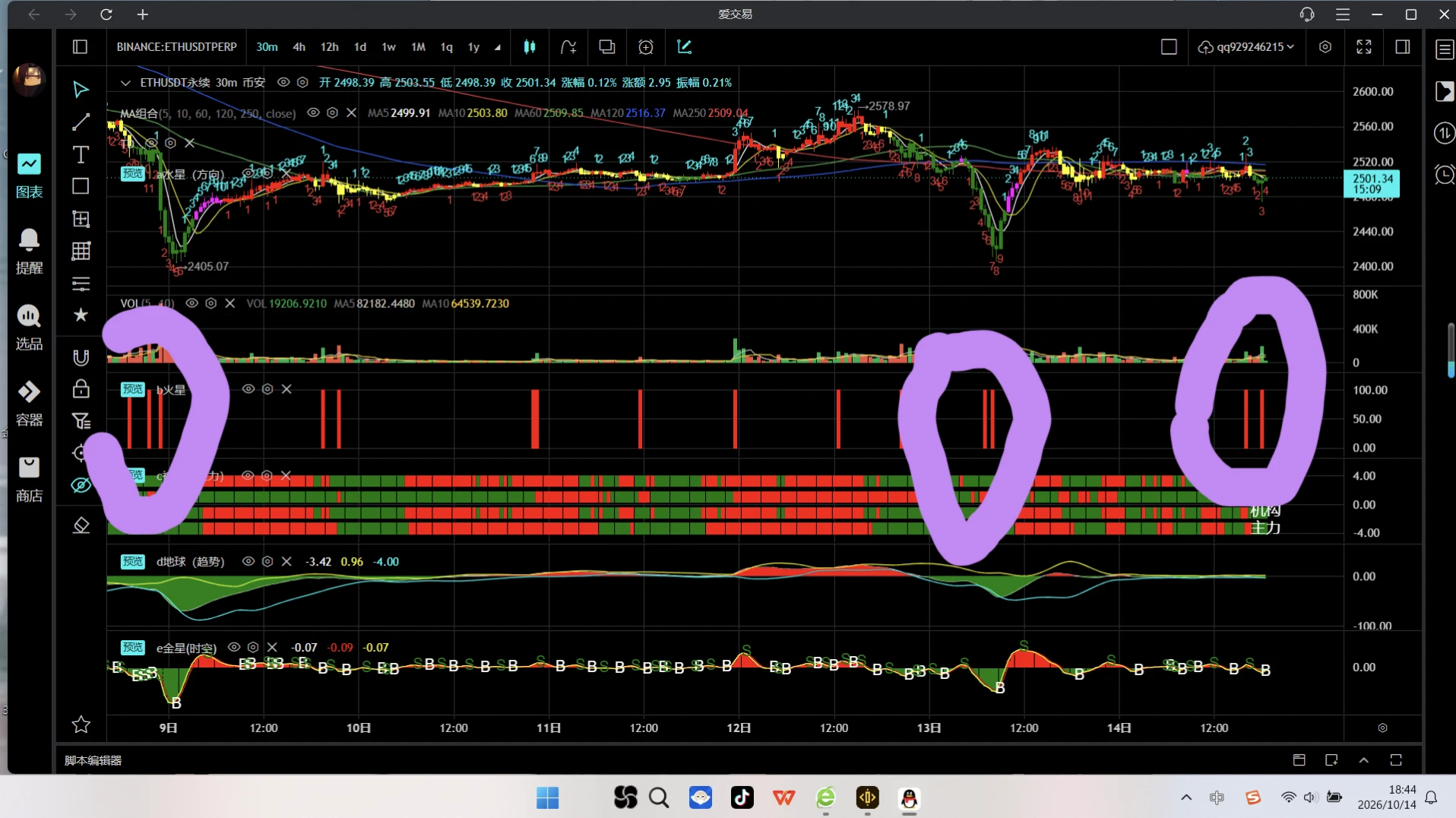Choose the magnet snap tool
The width and height of the screenshot is (1456, 818).
(81, 357)
